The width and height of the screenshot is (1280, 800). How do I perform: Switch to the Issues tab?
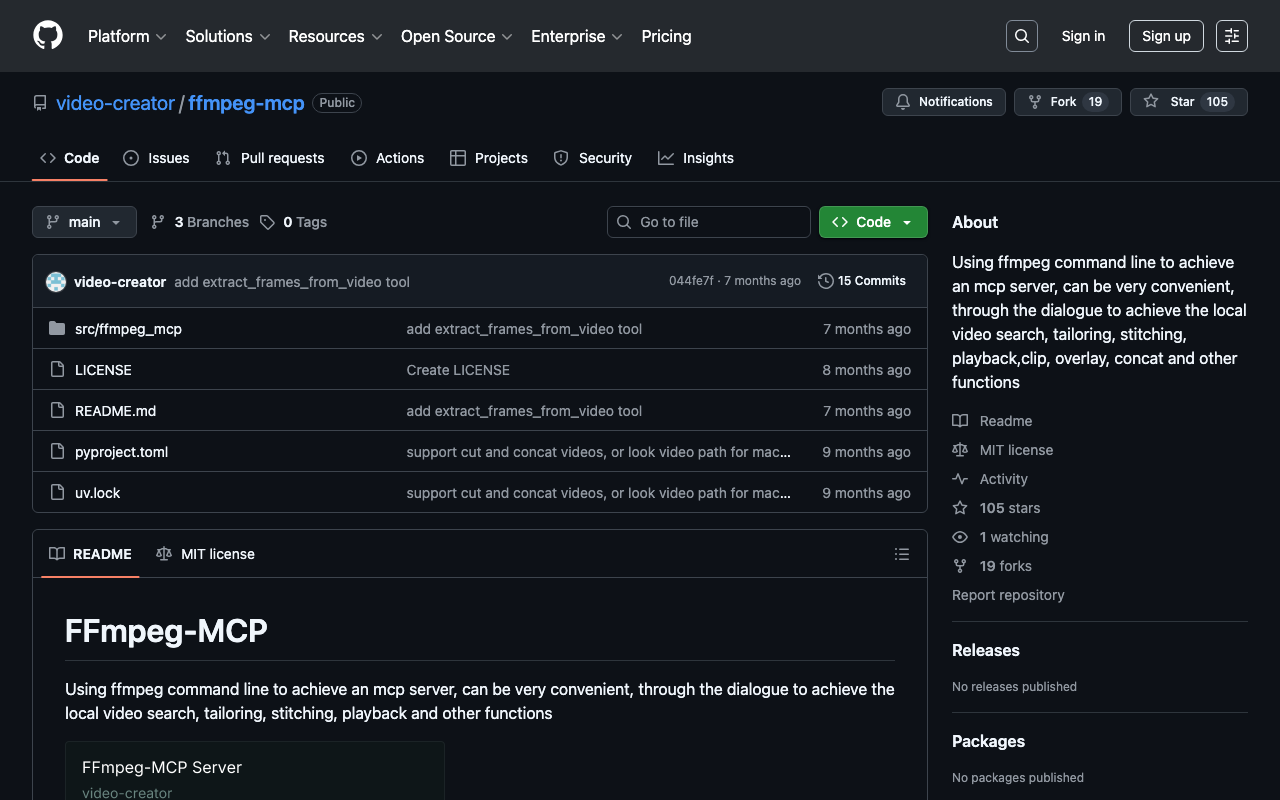(156, 158)
